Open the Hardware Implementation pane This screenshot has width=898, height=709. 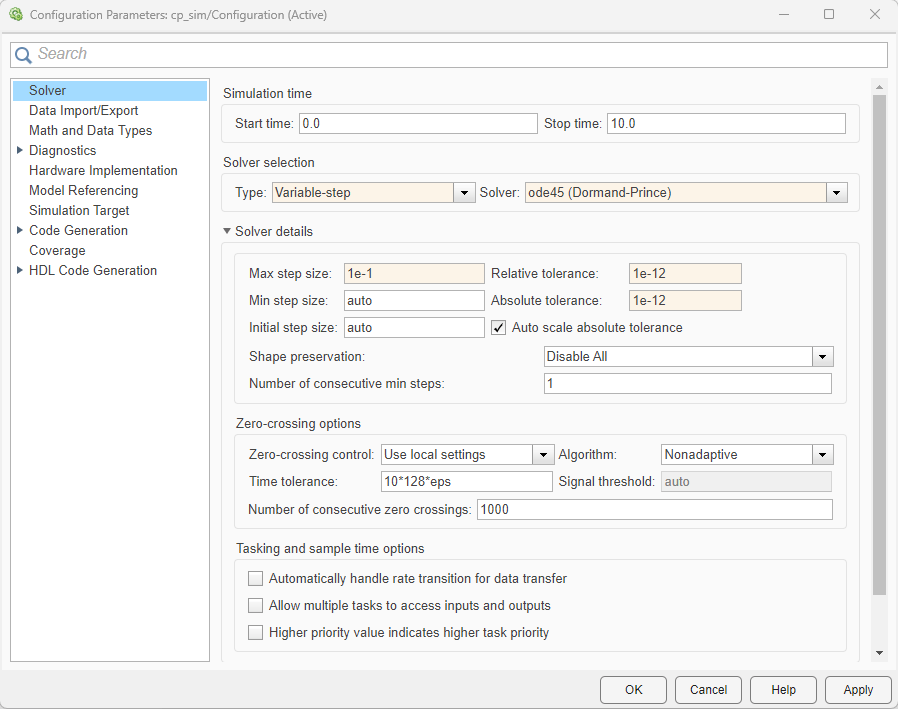(x=103, y=170)
